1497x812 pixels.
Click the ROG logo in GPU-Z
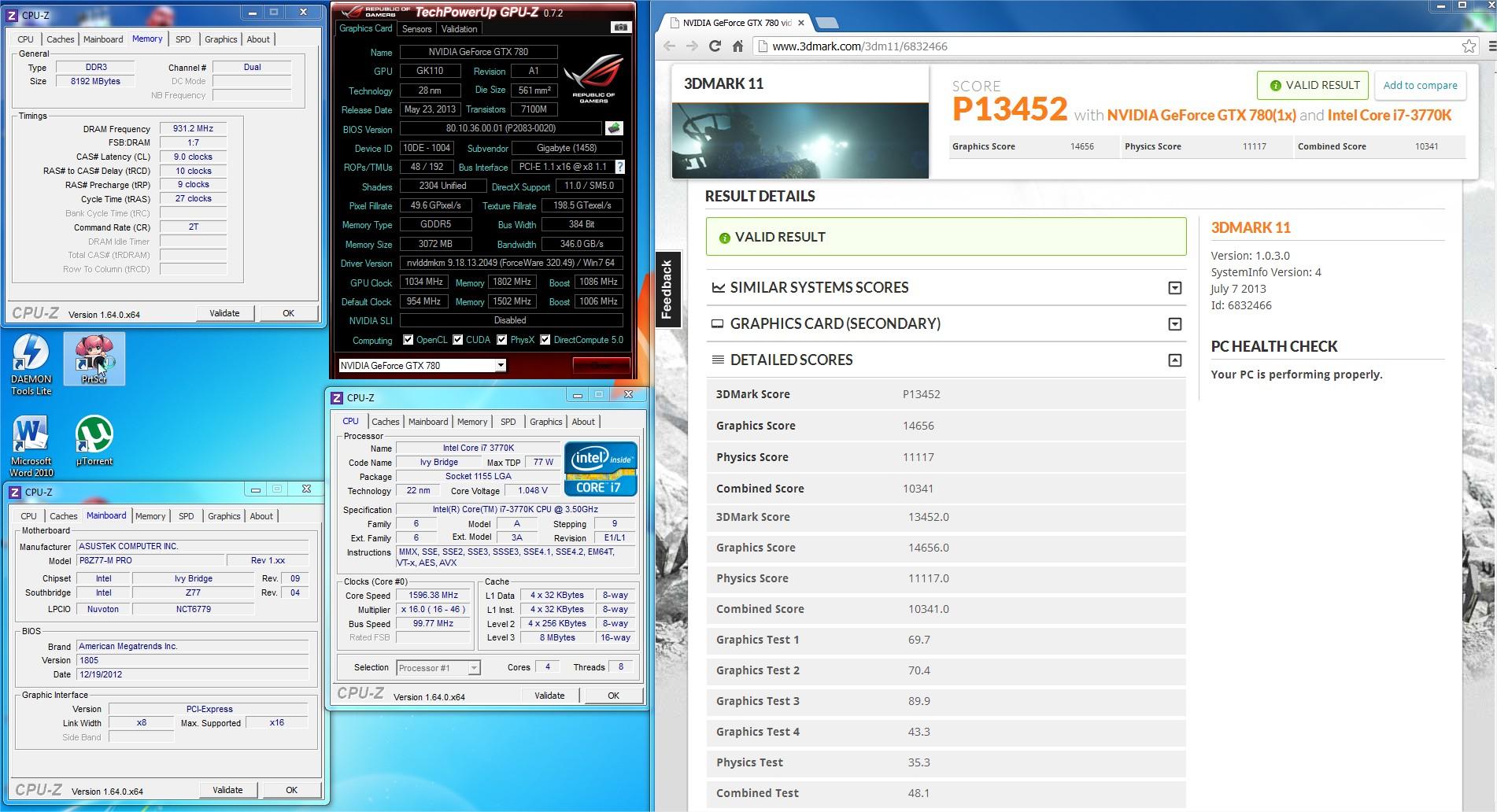point(593,78)
